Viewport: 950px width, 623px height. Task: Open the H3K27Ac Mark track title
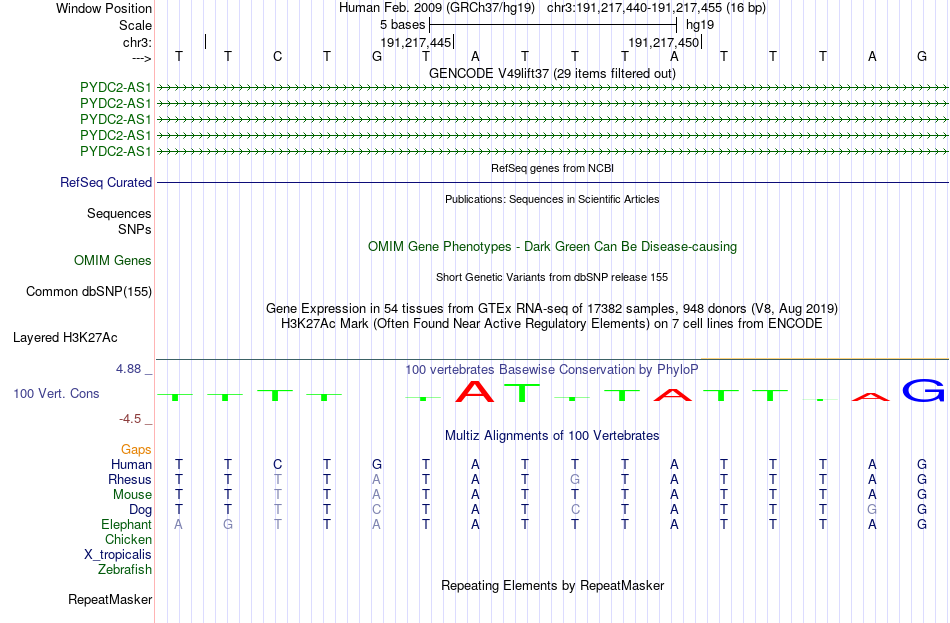pos(552,324)
